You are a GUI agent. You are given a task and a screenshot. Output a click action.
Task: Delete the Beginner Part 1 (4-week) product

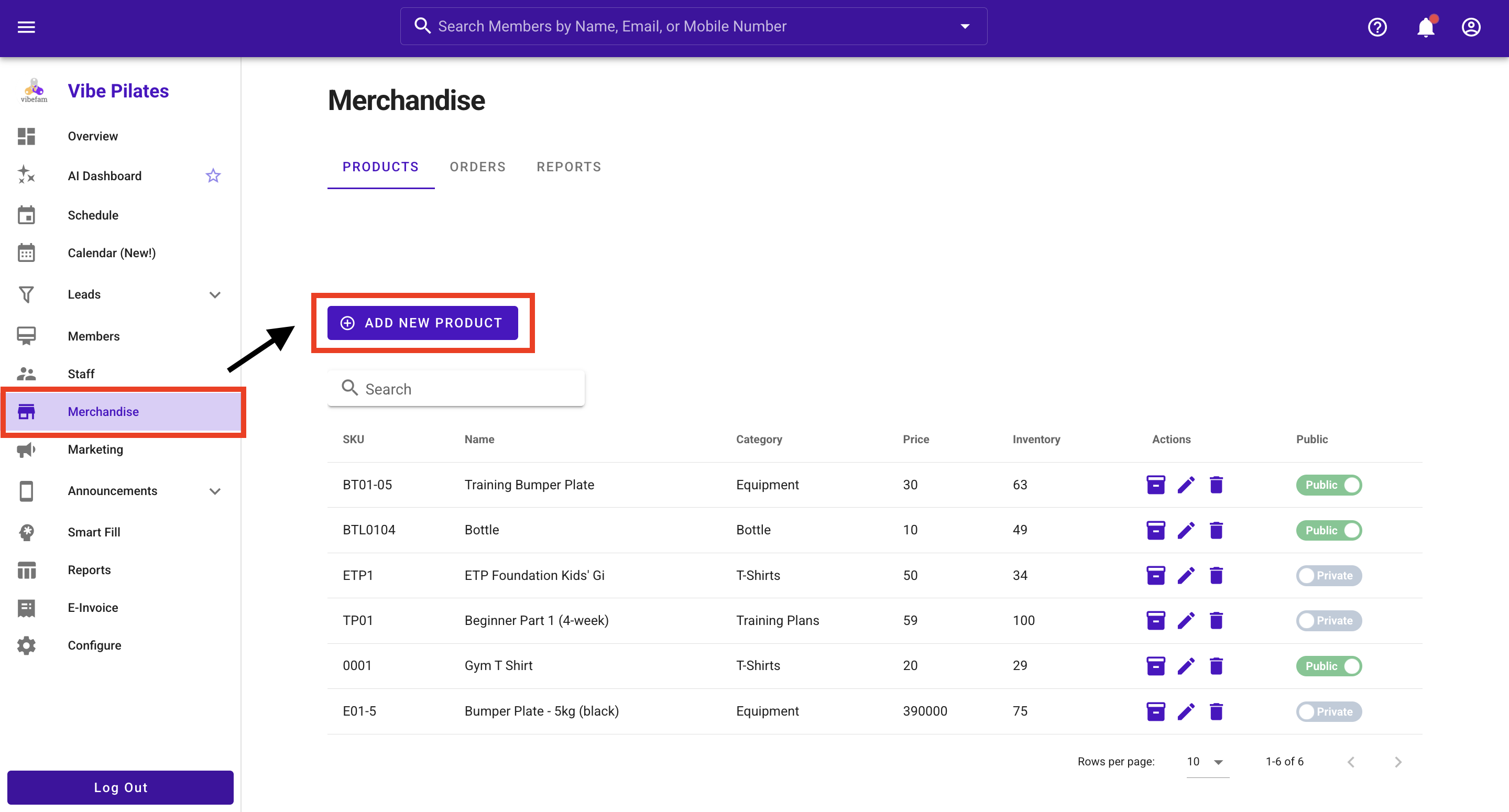pos(1216,620)
